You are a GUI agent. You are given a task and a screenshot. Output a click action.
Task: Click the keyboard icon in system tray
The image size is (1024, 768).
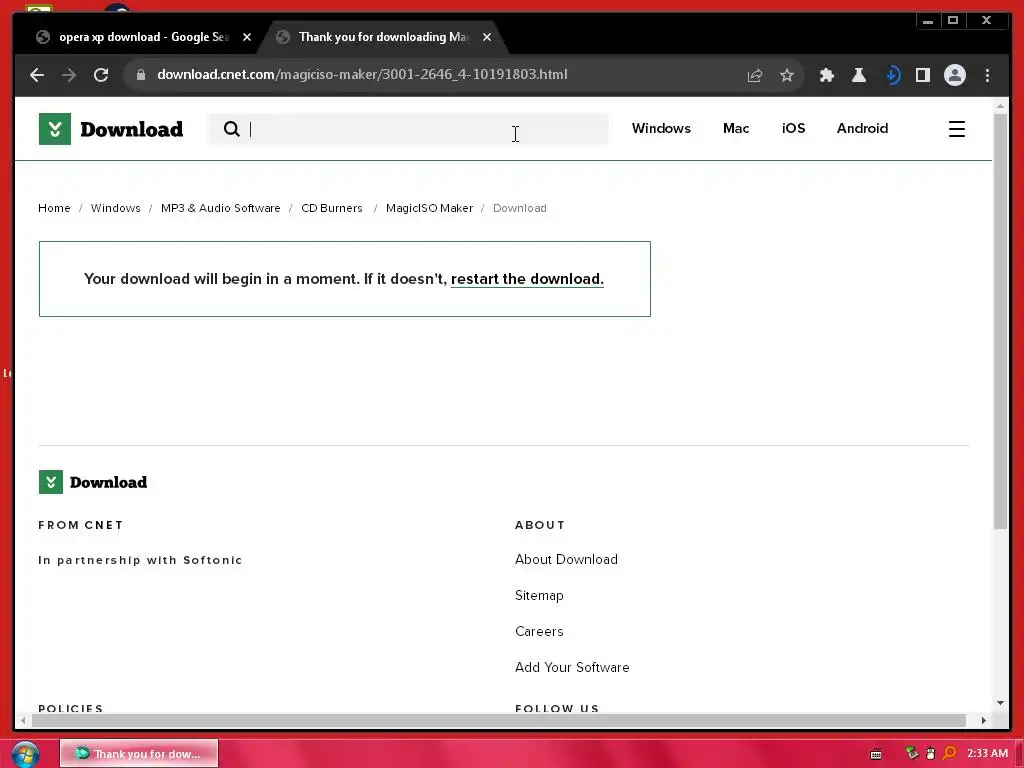pyautogui.click(x=876, y=754)
